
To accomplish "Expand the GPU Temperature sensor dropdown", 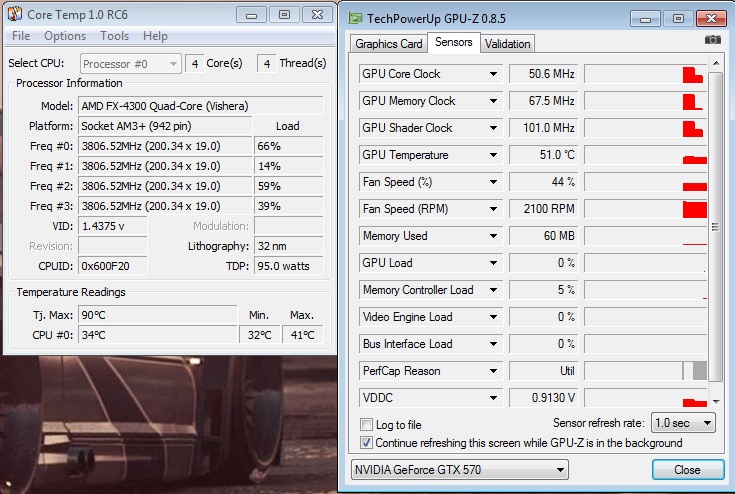I will (x=493, y=155).
